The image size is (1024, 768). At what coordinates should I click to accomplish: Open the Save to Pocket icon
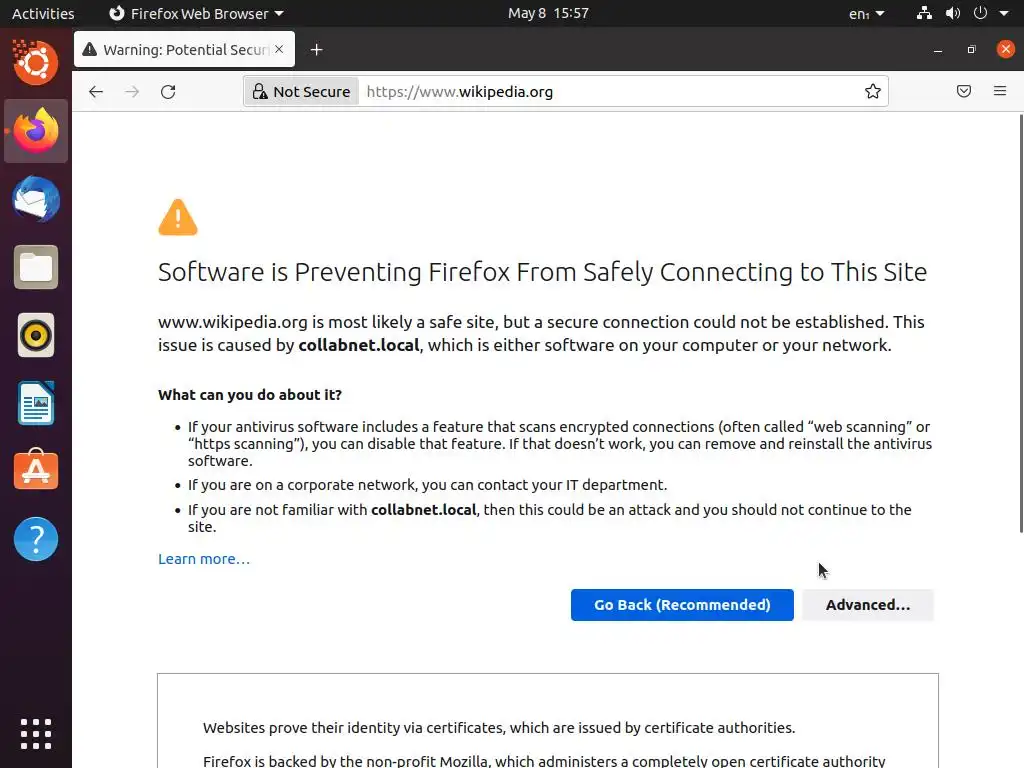pos(964,92)
